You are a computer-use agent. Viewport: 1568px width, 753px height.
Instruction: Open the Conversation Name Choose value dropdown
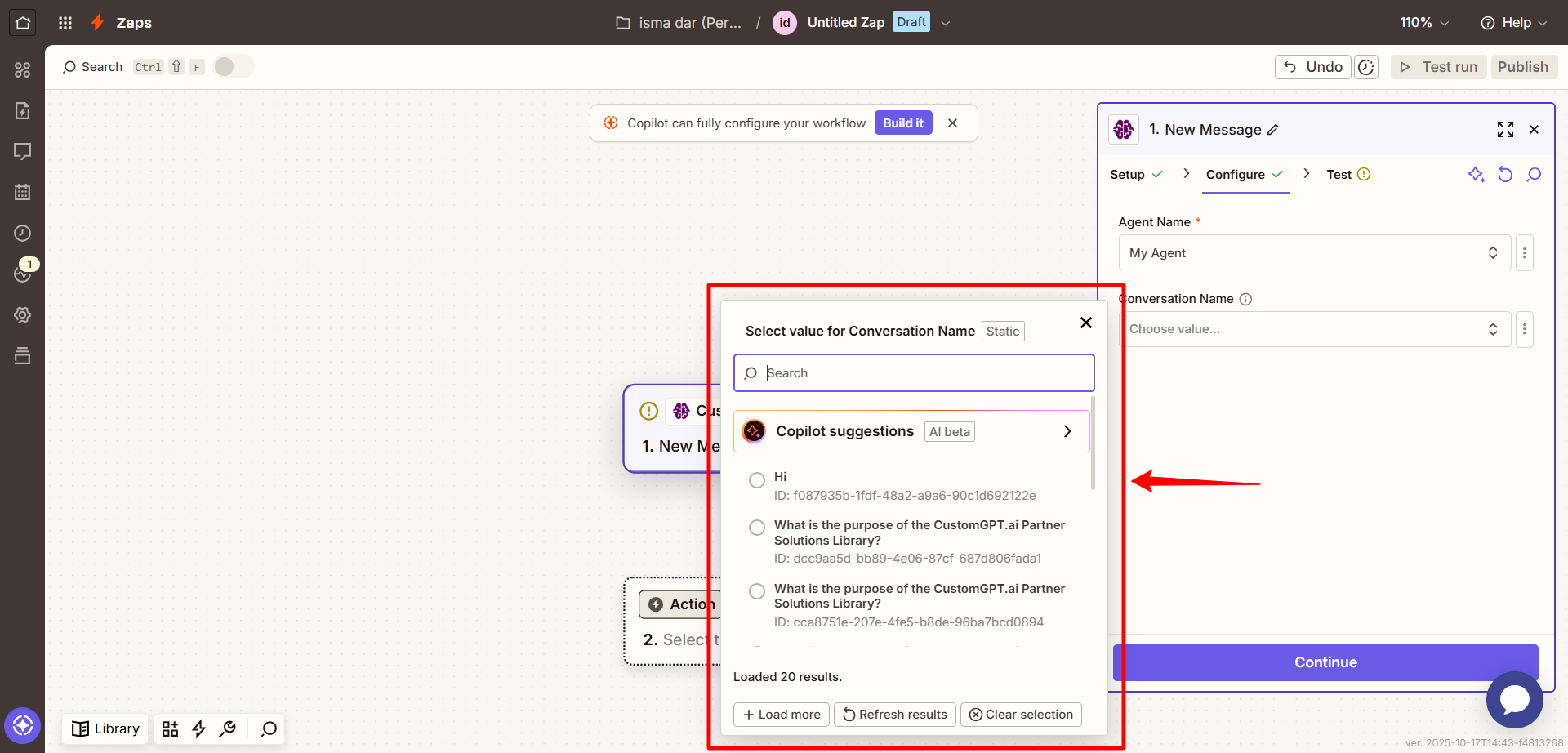tap(1314, 329)
